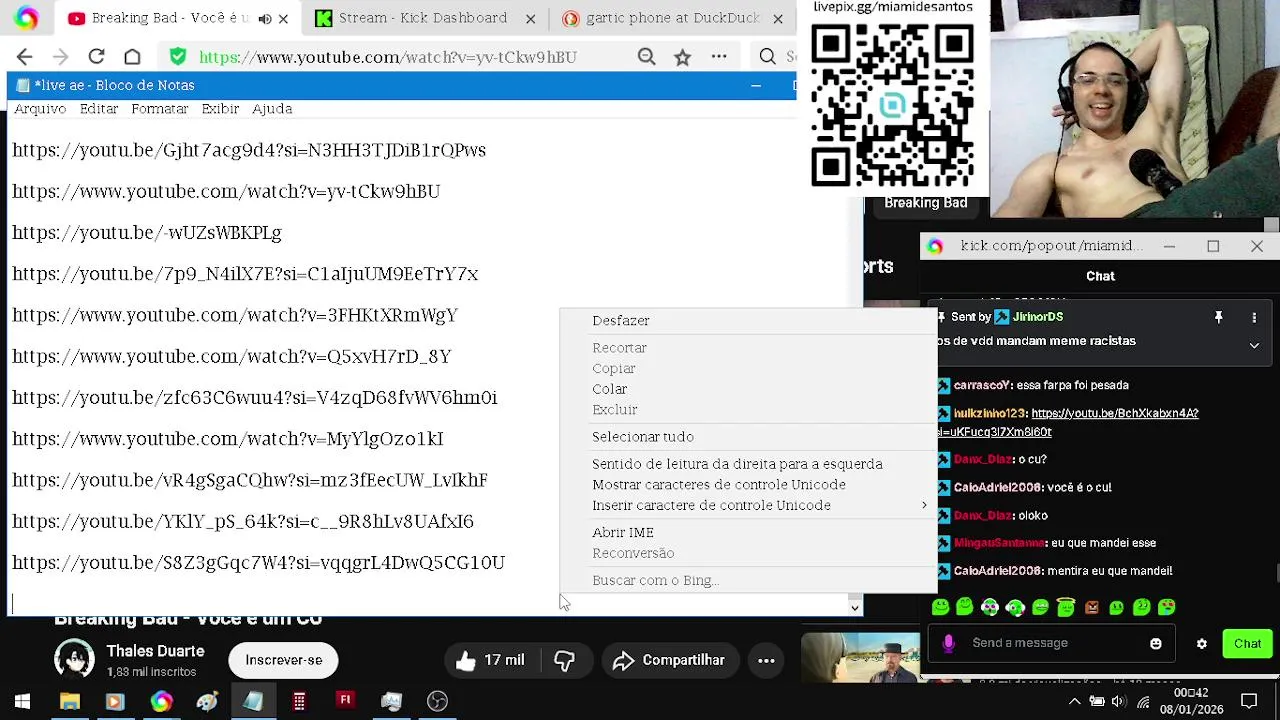
Task: Expand system tray hidden icons chevron
Action: coord(1074,701)
